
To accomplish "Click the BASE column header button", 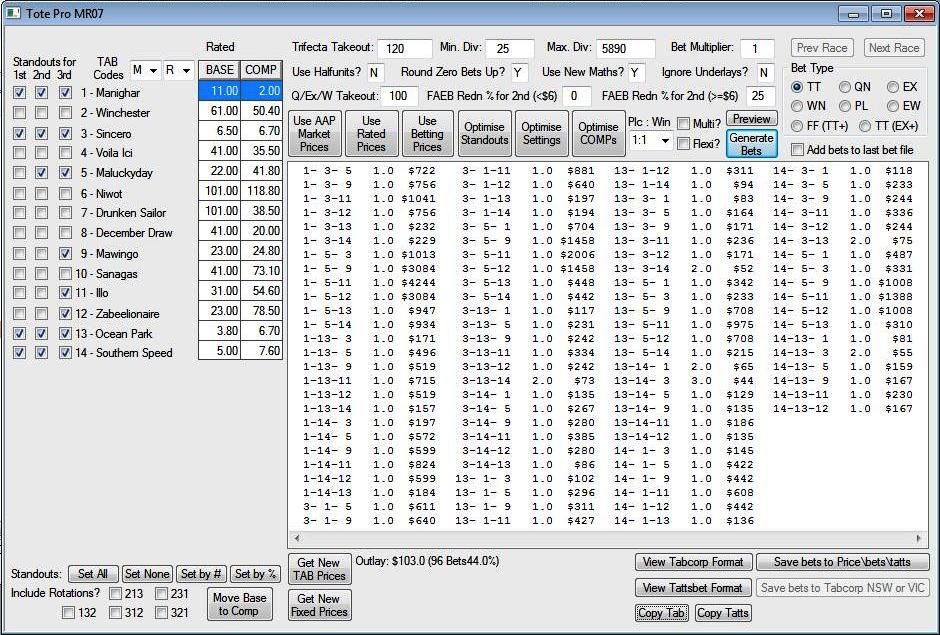I will 219,70.
